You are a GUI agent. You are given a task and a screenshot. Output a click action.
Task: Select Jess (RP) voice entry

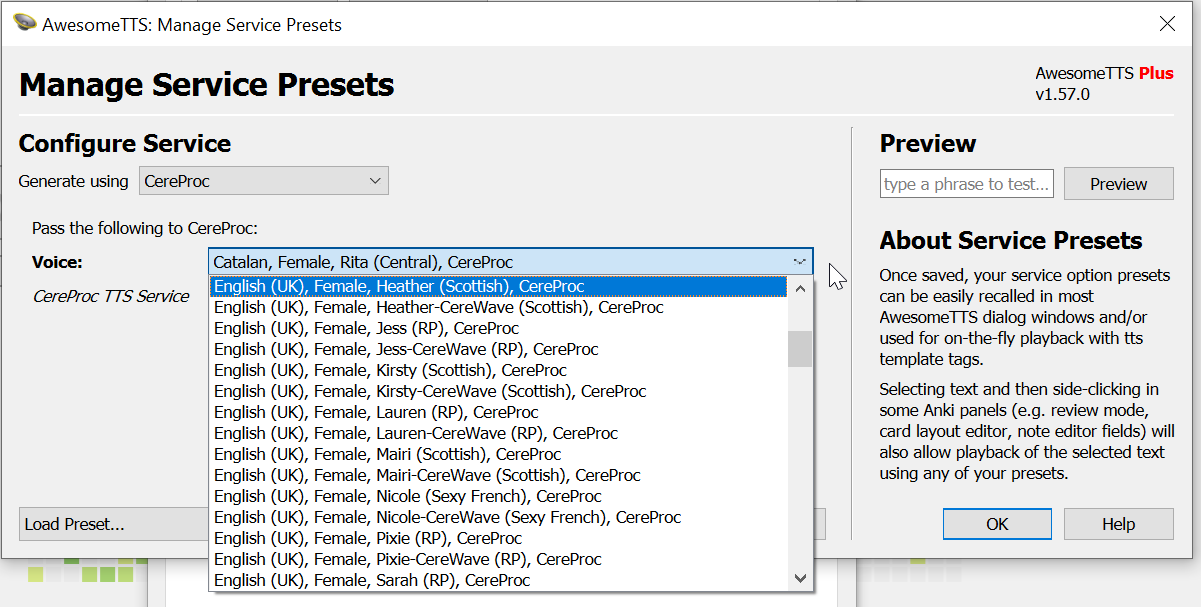click(x=366, y=329)
